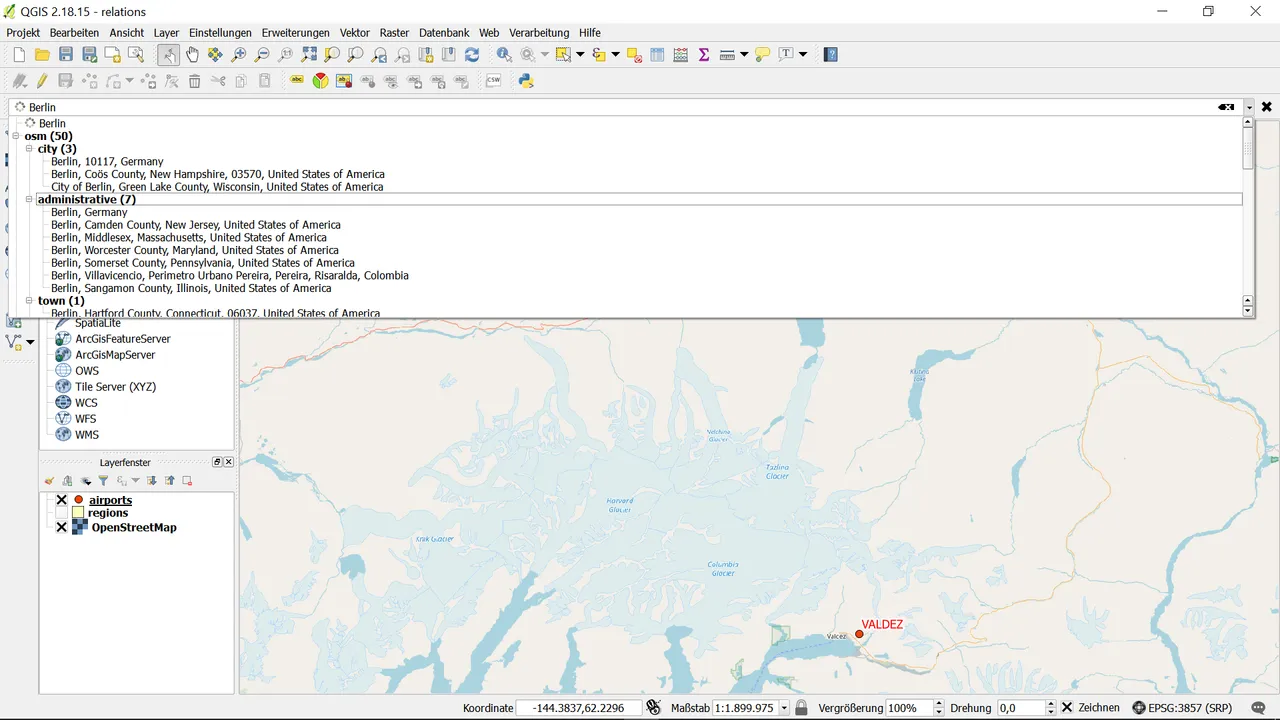Collapse the osm (50) results group
The width and height of the screenshot is (1280, 720).
16,136
